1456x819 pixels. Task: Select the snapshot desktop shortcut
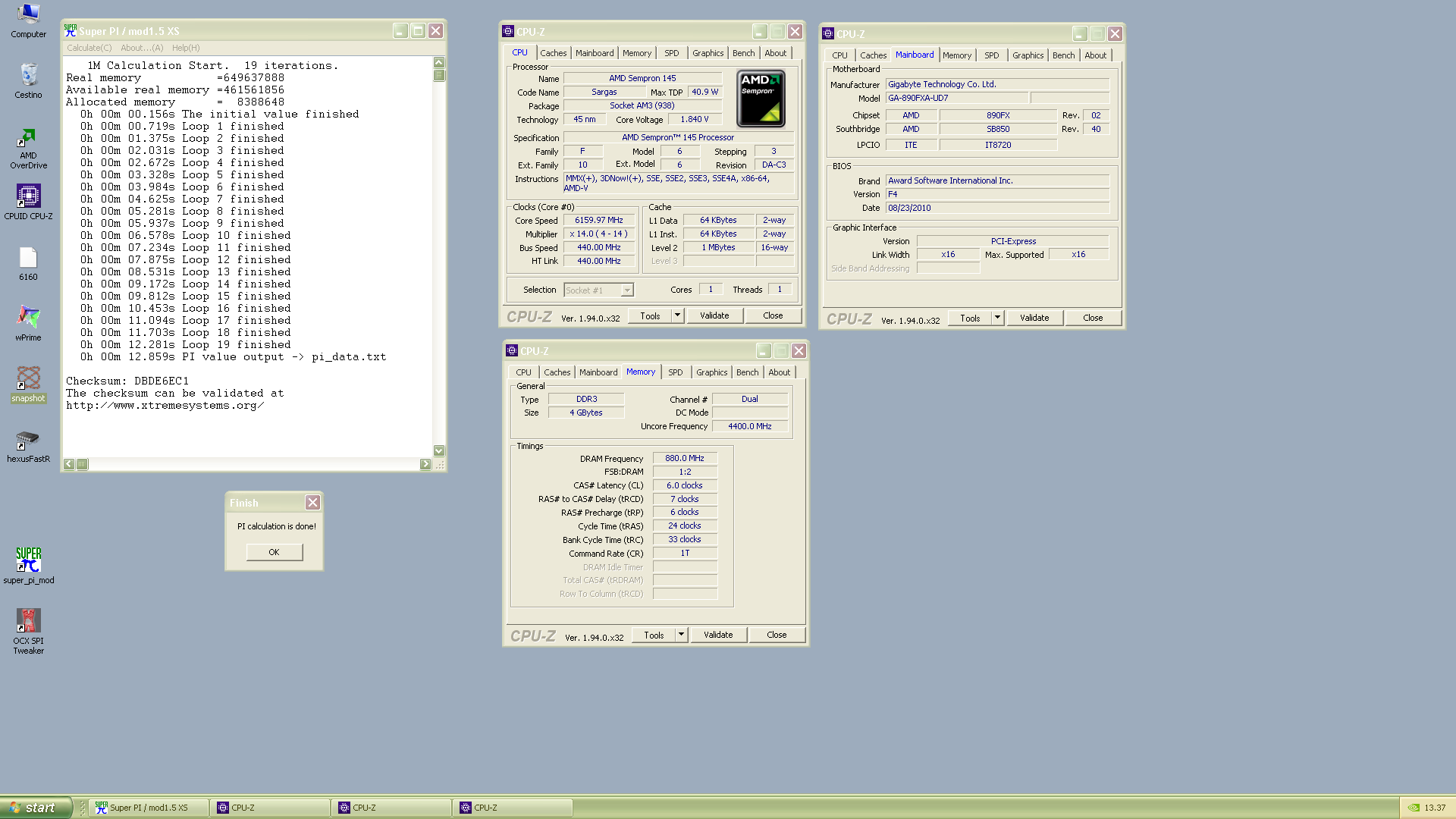pos(28,384)
